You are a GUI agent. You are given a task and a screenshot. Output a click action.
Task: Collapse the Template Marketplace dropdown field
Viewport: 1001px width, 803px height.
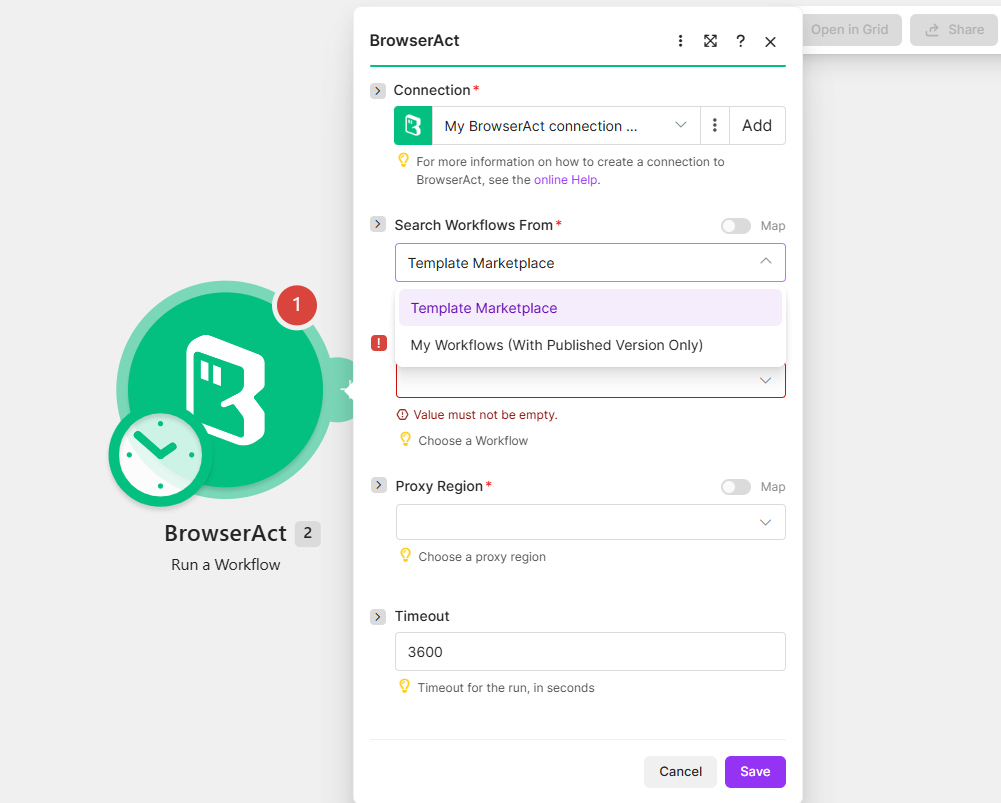tap(590, 262)
